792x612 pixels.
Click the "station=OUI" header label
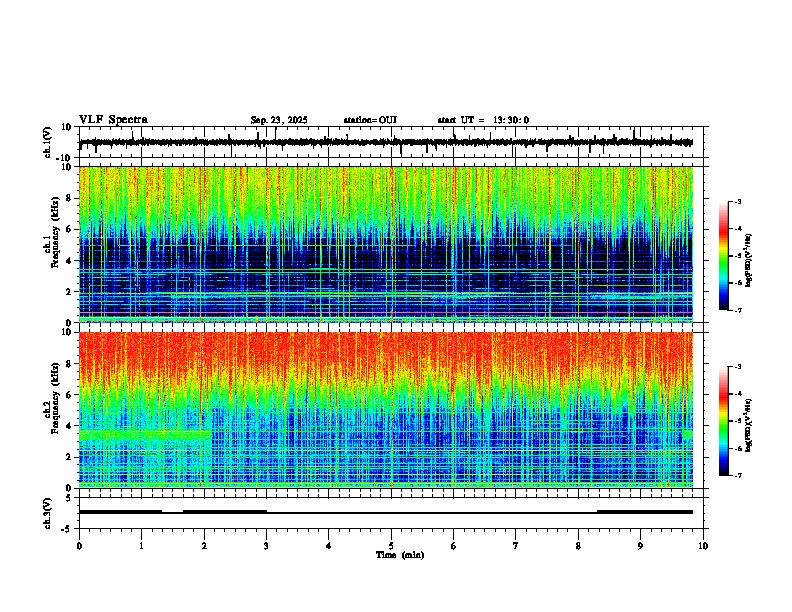370,120
